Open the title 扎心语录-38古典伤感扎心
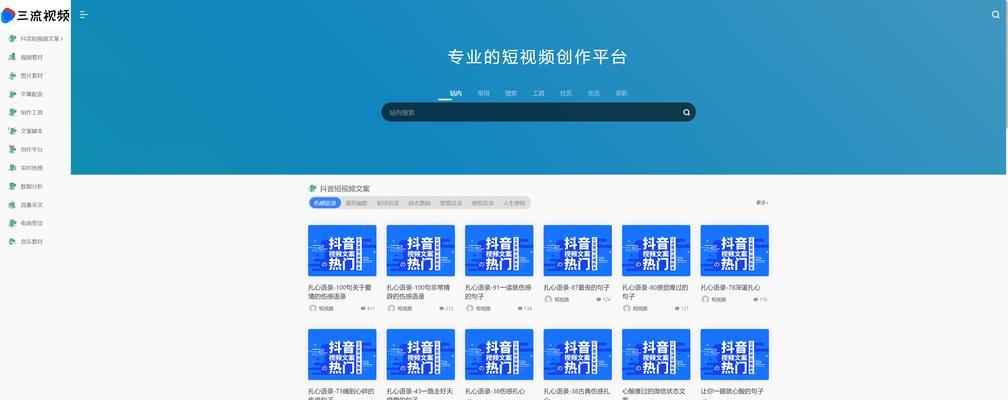The height and width of the screenshot is (400, 1008). point(576,394)
